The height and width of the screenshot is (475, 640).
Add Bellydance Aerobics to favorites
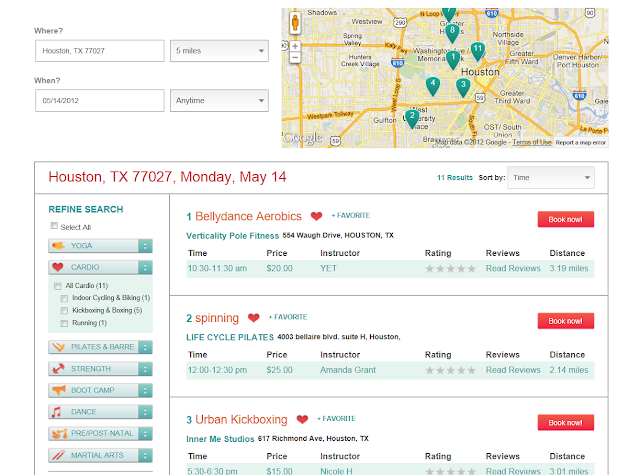coord(351,215)
